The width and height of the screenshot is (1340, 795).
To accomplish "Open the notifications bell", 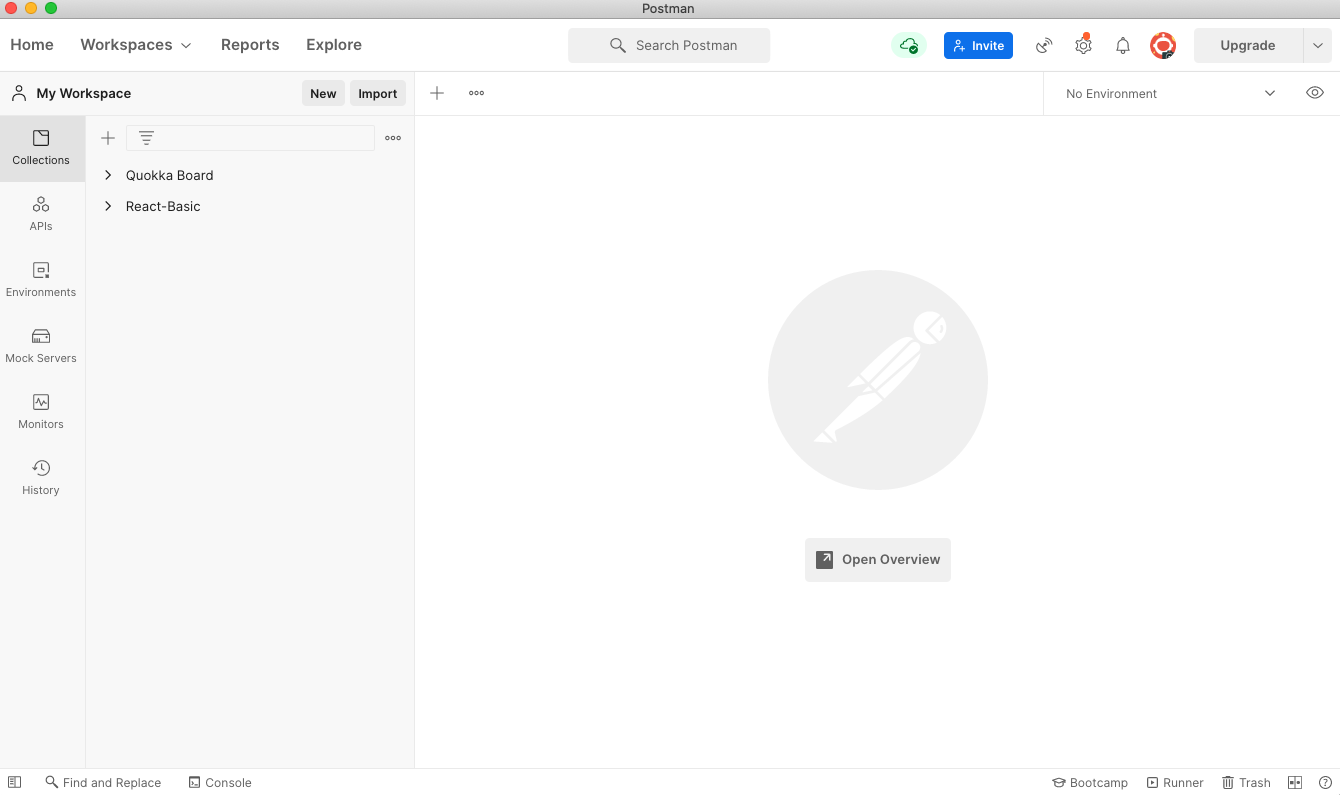I will tap(1123, 45).
